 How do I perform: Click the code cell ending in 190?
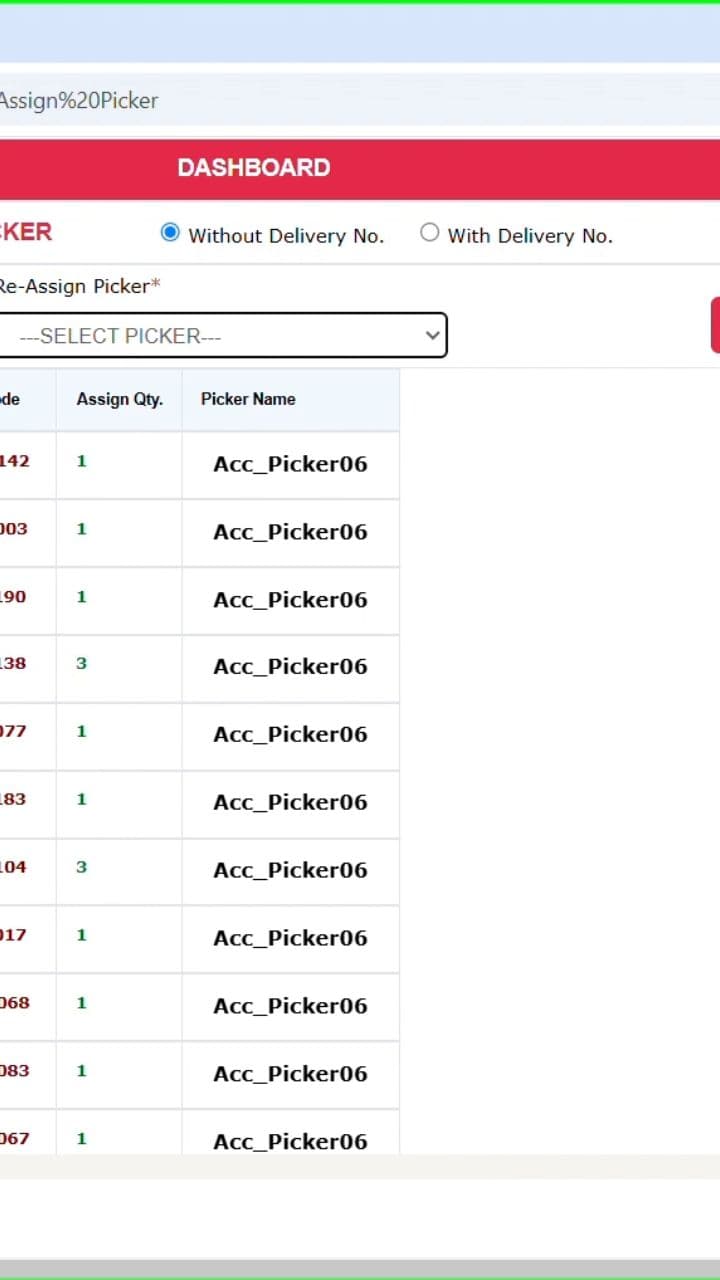[x=14, y=597]
